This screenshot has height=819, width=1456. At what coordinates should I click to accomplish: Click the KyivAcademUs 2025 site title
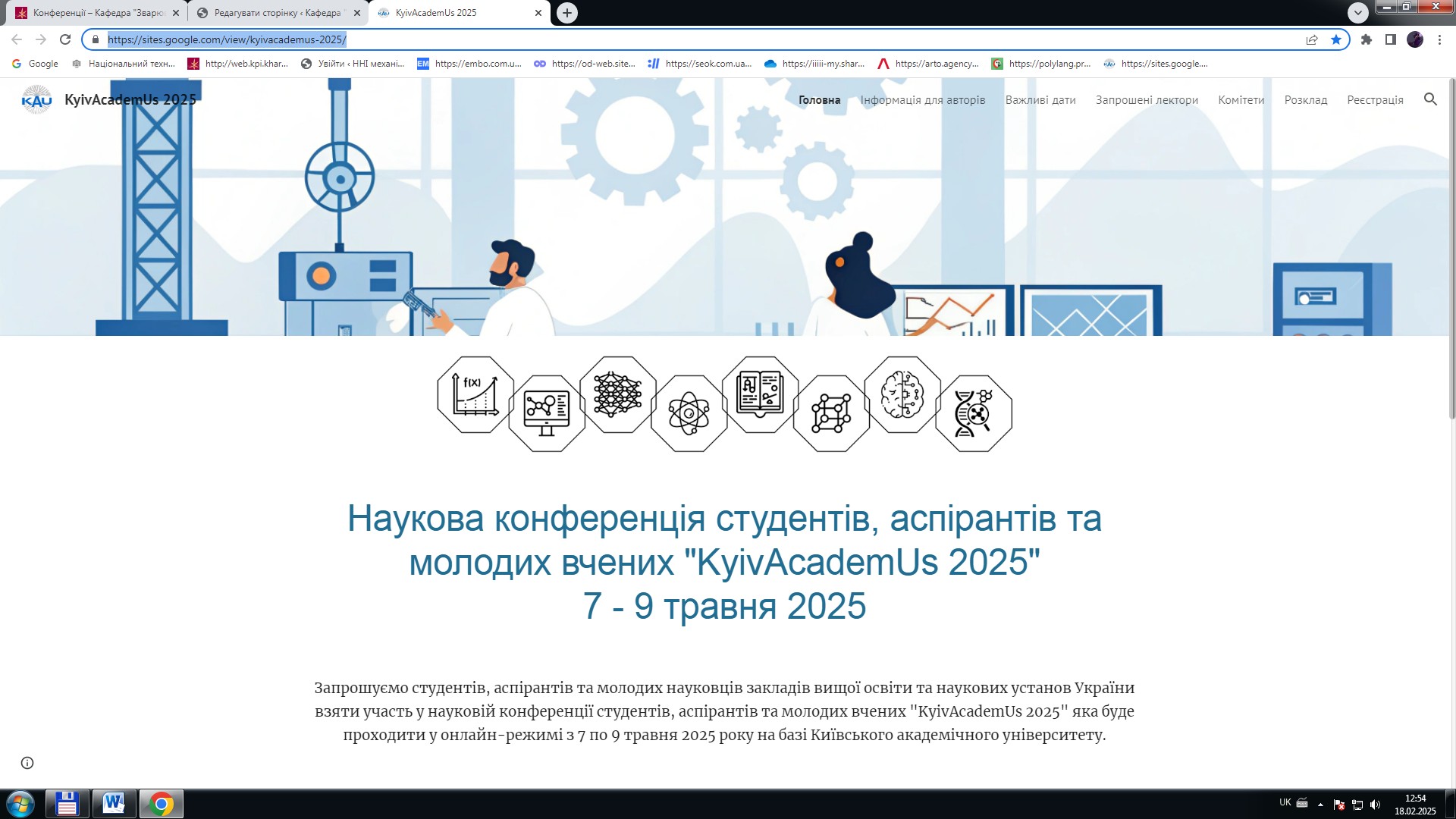click(130, 99)
